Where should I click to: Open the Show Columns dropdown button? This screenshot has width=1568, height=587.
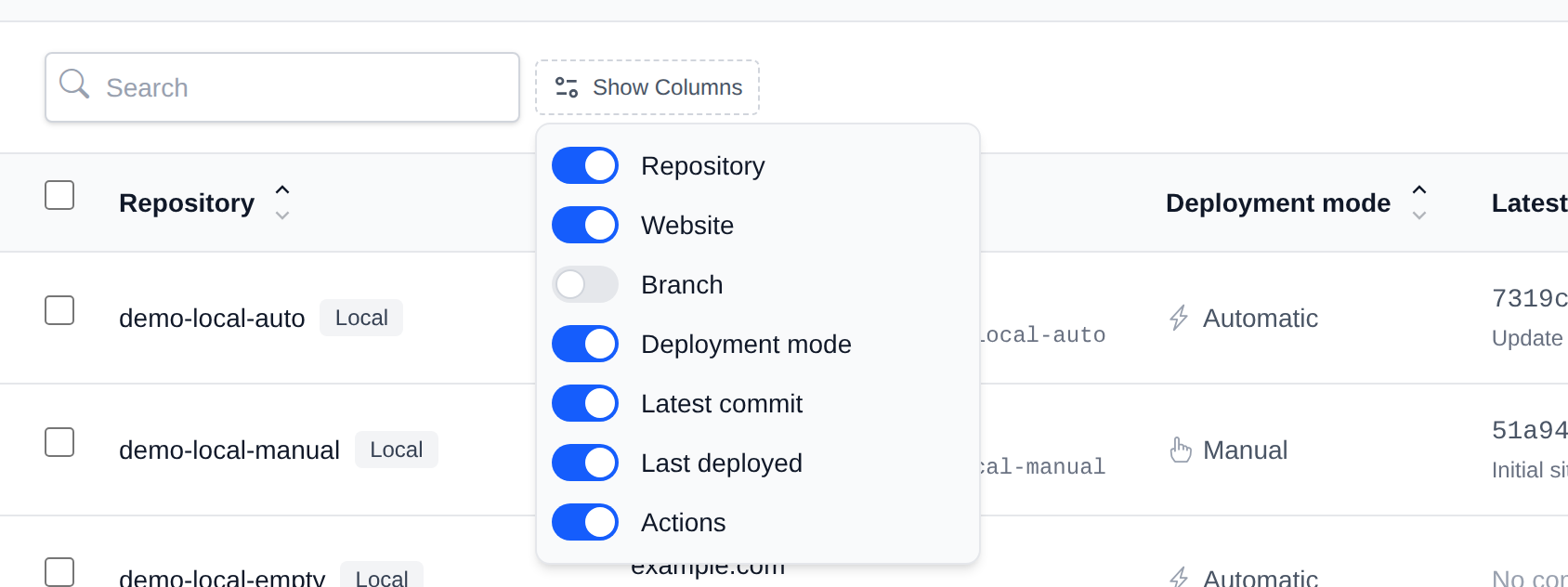(x=647, y=87)
